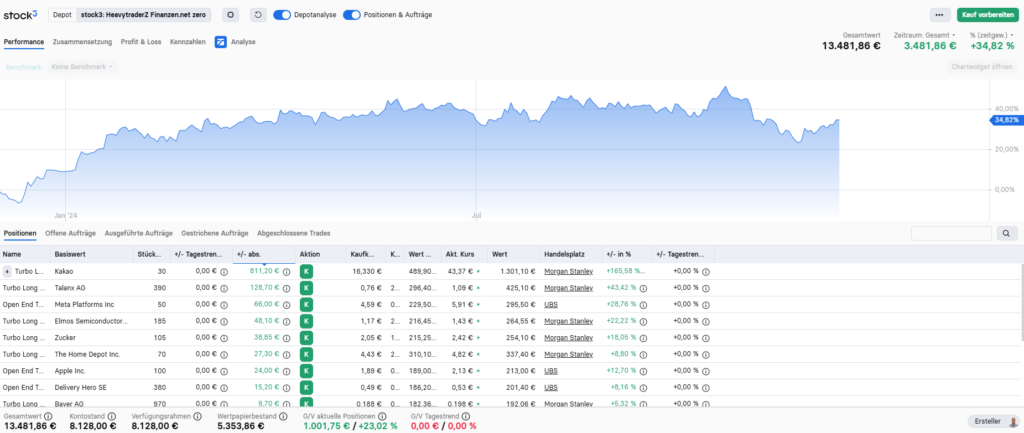This screenshot has height=433, width=1024.
Task: Click info icon next to Kakao 811,20 €
Action: [x=286, y=271]
